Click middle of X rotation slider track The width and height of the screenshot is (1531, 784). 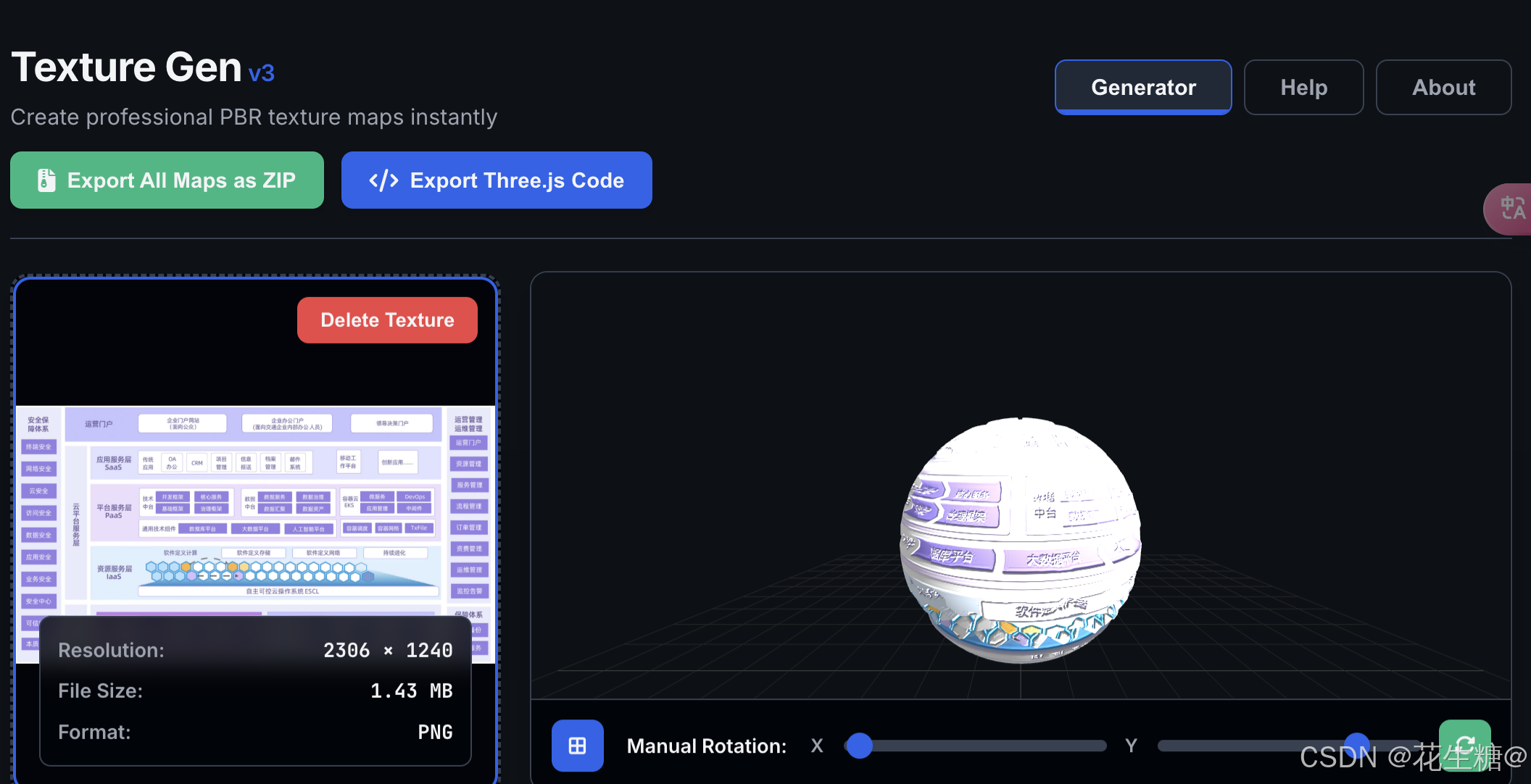click(x=976, y=746)
